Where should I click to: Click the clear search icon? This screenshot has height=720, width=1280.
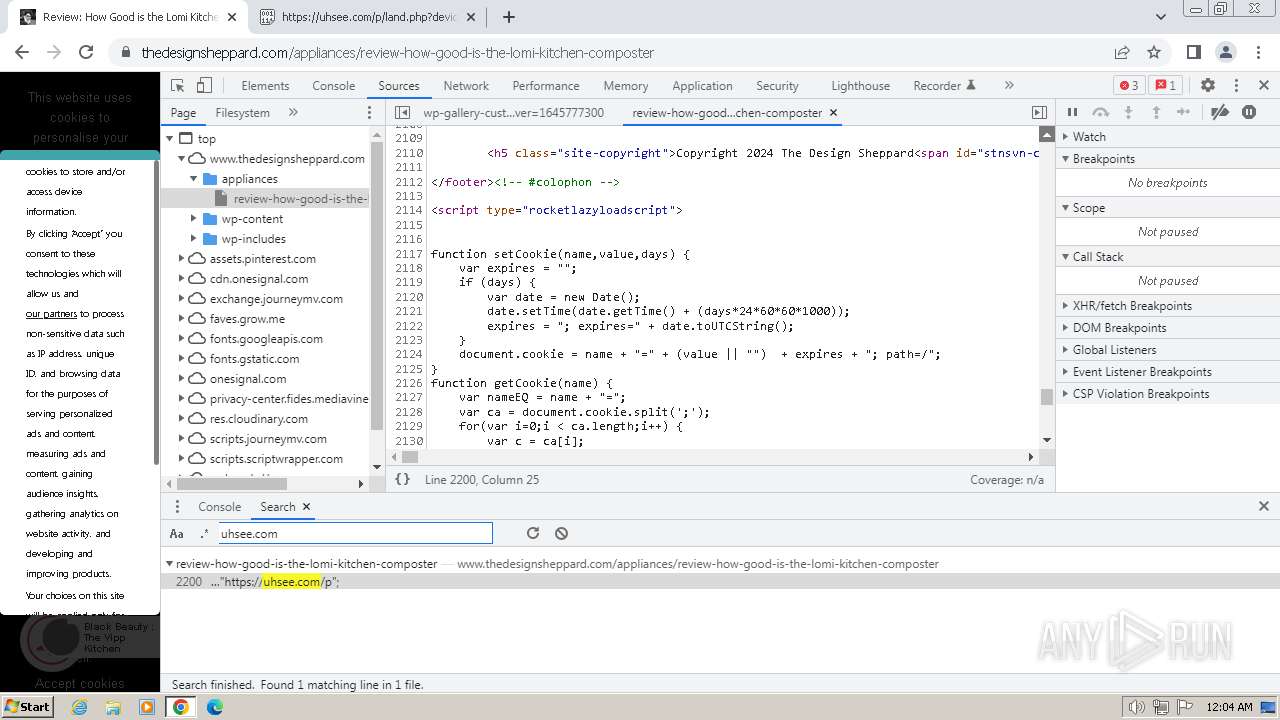pyautogui.click(x=561, y=534)
